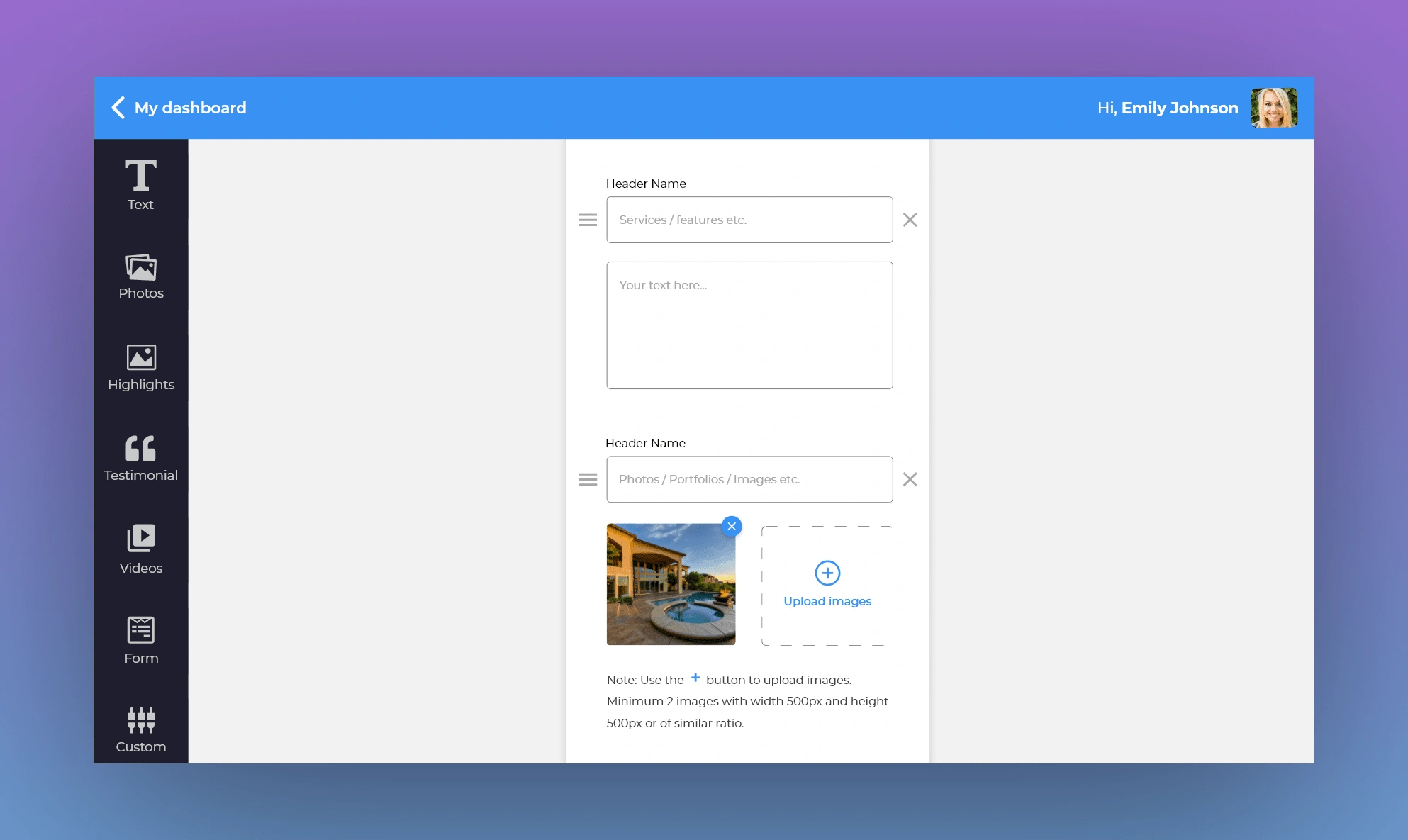Select the Text block tool in sidebar
Image resolution: width=1408 pixels, height=840 pixels.
(140, 185)
